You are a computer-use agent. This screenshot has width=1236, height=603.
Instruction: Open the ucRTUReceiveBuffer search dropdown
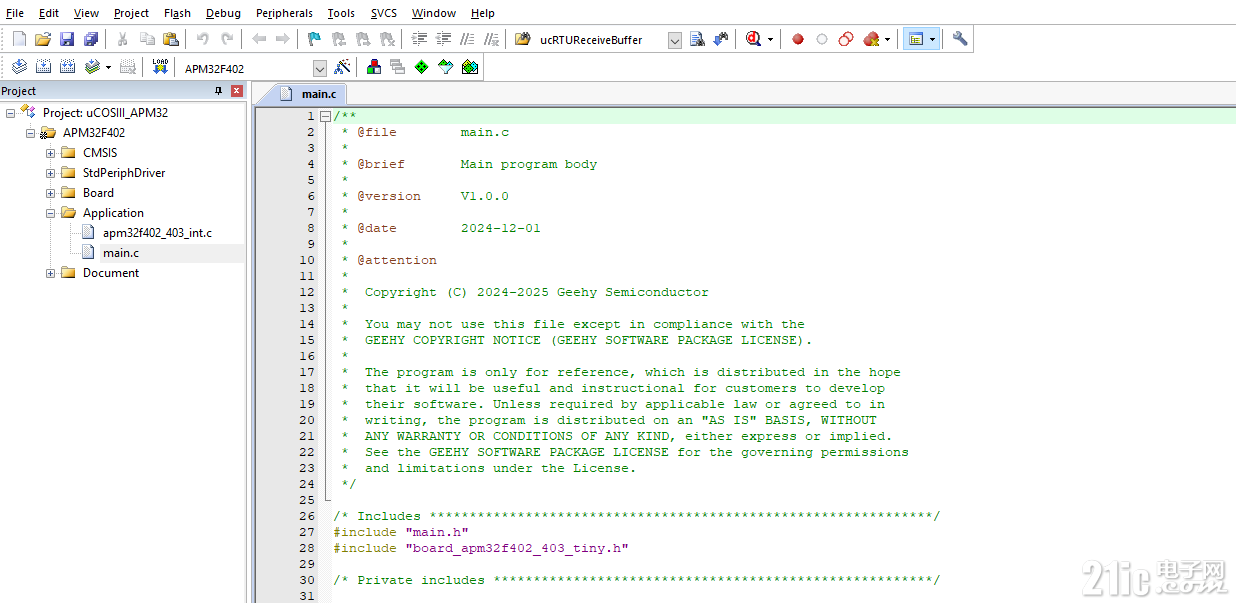pyautogui.click(x=675, y=40)
